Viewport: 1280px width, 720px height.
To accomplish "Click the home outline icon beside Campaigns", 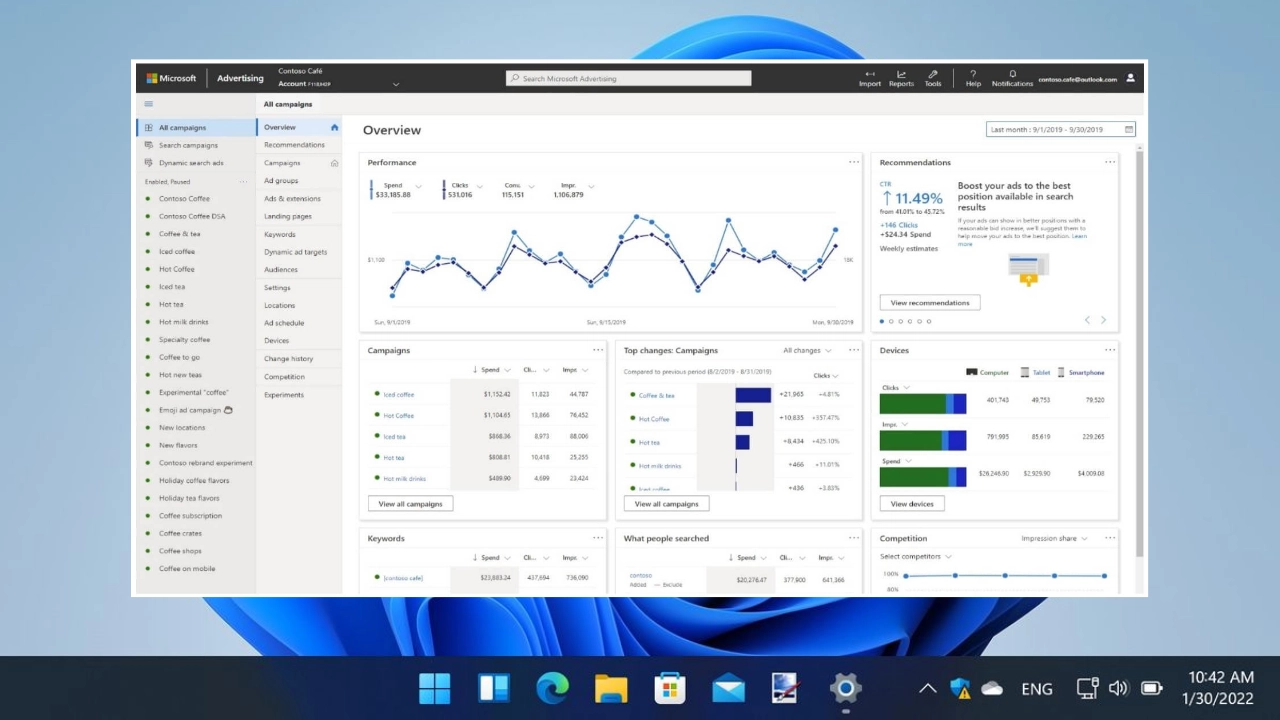I will [334, 163].
